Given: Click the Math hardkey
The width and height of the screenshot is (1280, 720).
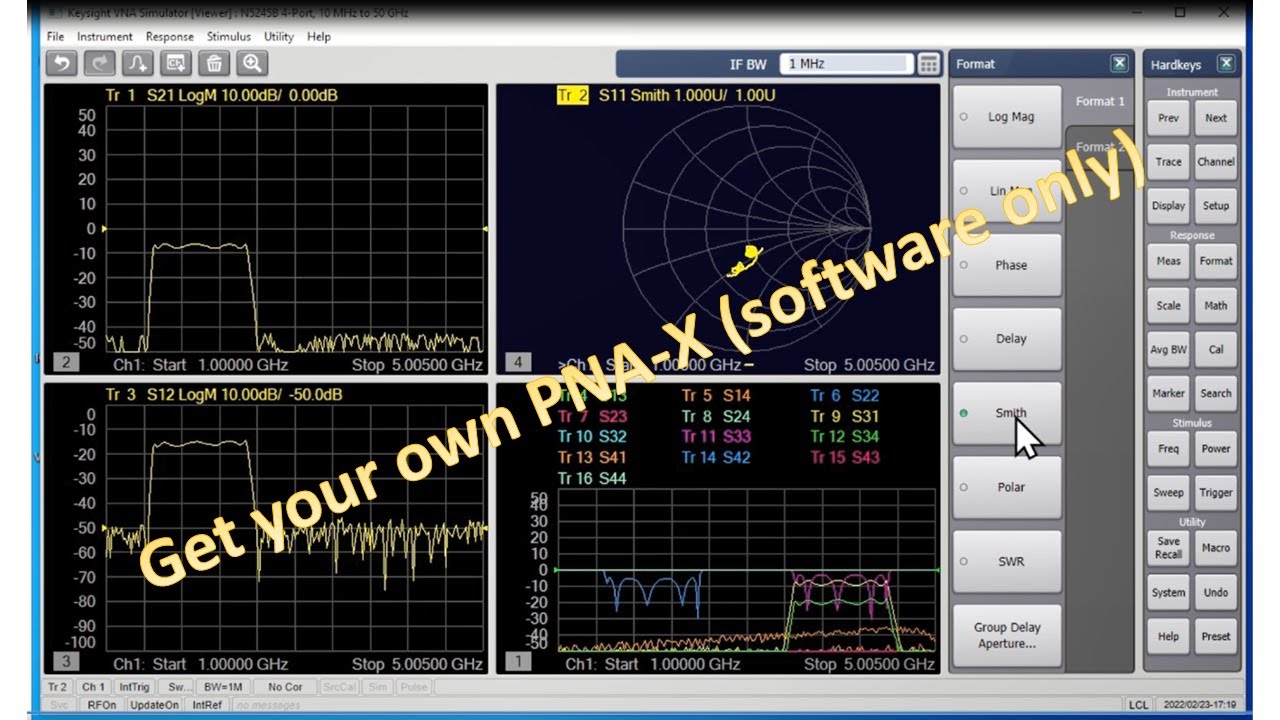Looking at the screenshot, I should (1216, 306).
